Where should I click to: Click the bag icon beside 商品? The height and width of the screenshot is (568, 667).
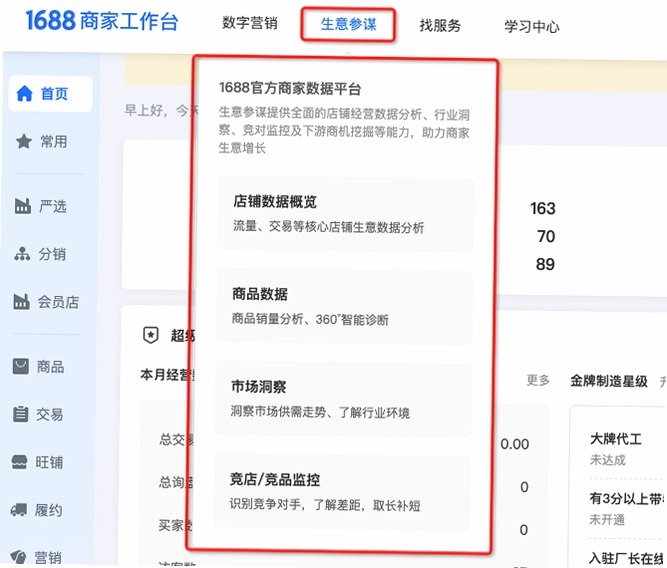[21, 366]
